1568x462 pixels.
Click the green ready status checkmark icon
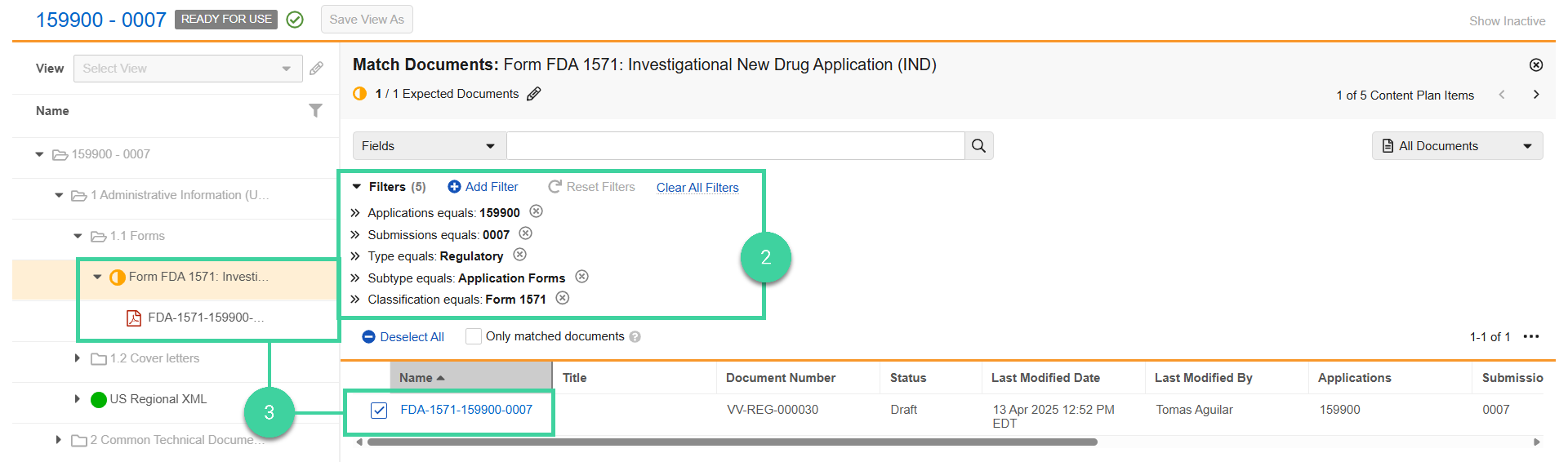pos(295,20)
